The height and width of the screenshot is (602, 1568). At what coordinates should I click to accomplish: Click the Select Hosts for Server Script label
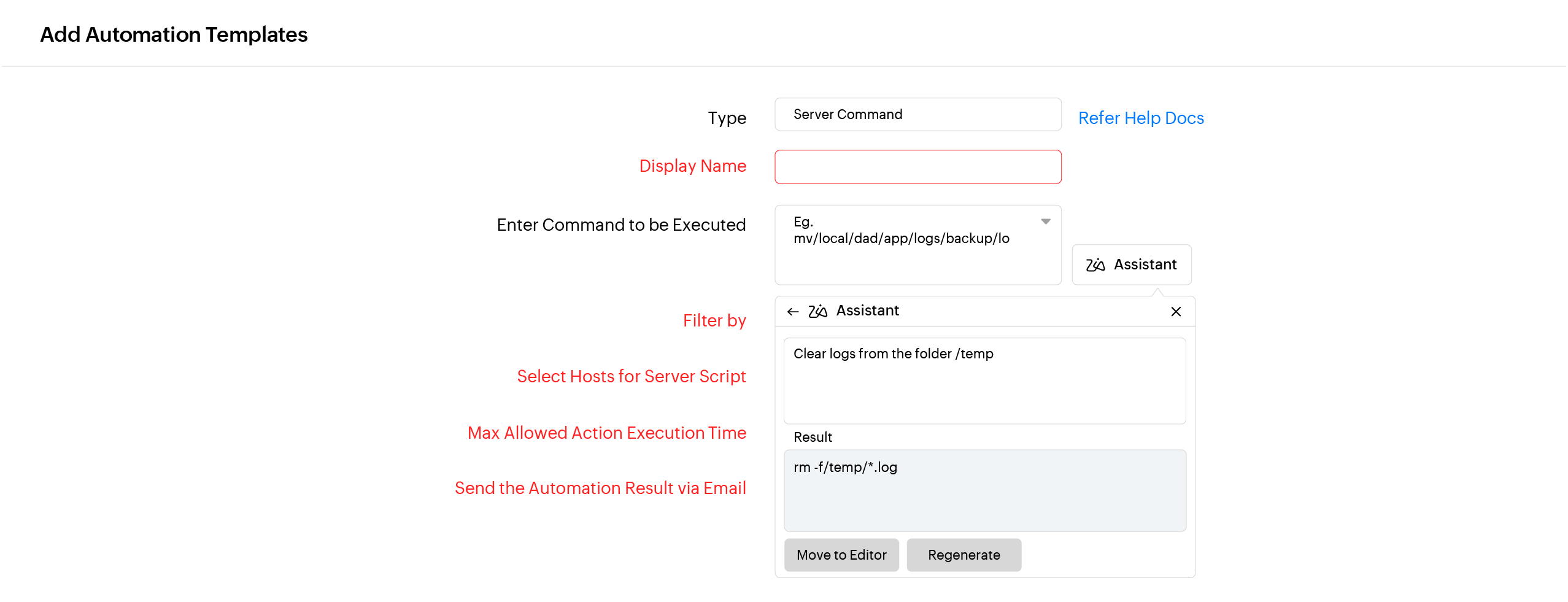(631, 376)
